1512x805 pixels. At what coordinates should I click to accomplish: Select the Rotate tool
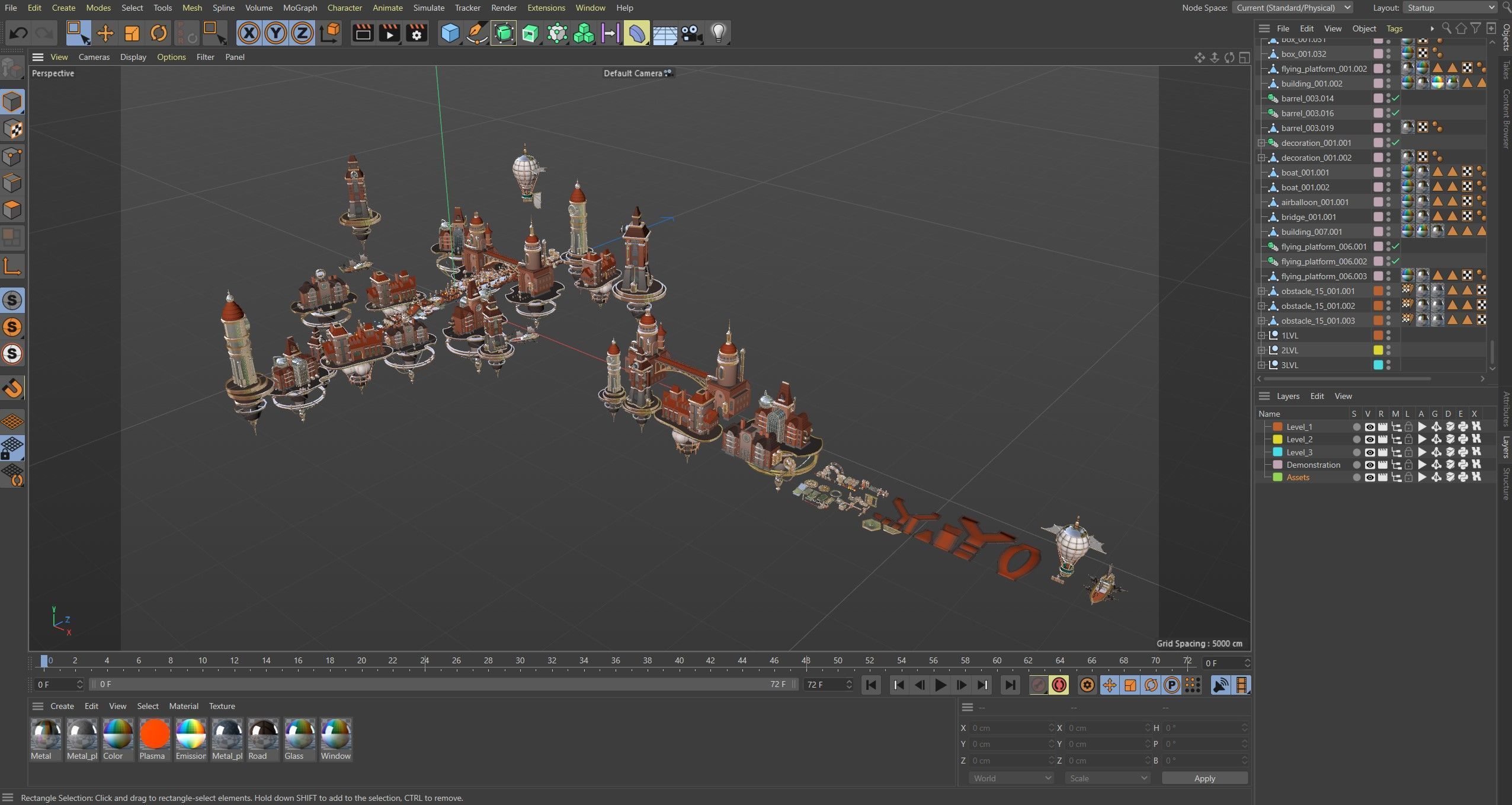158,33
